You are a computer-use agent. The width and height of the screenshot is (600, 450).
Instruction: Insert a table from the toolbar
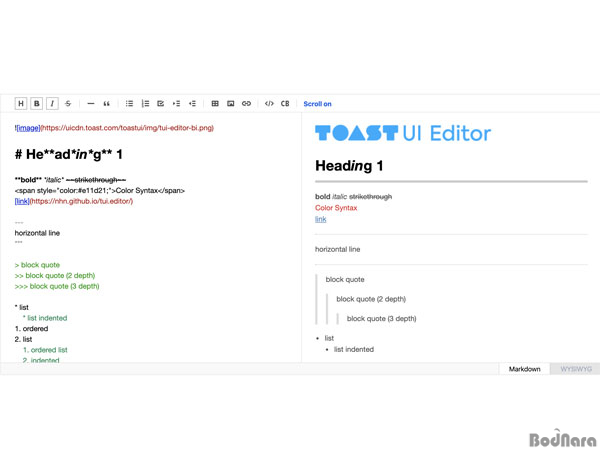[215, 103]
